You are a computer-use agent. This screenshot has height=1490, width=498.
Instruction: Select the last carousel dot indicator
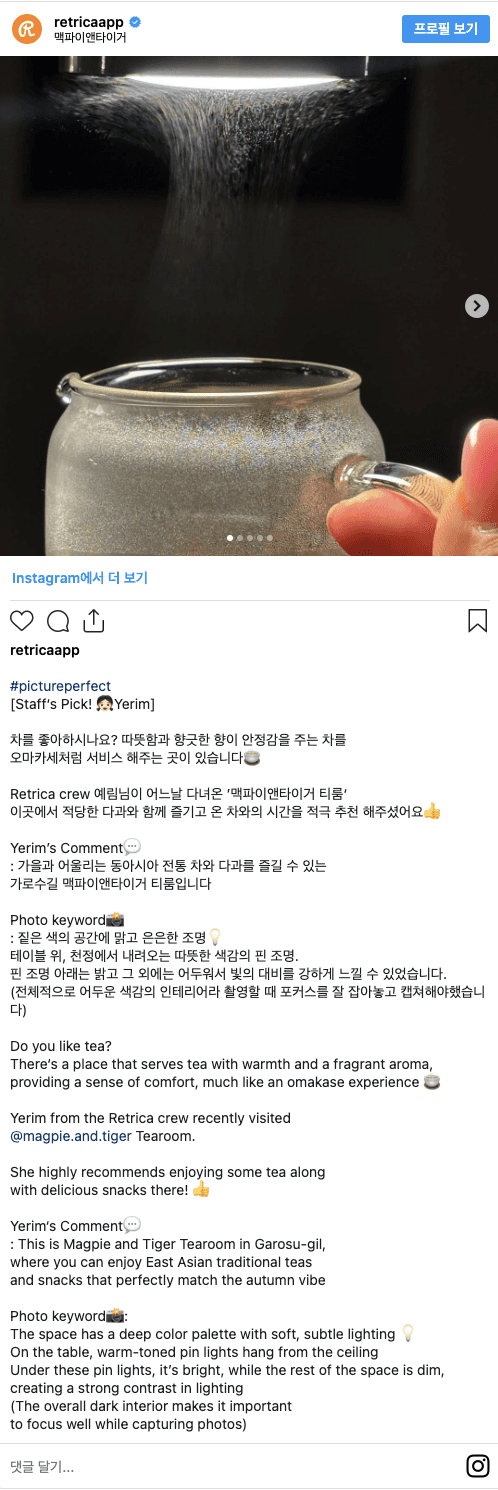pos(269,538)
